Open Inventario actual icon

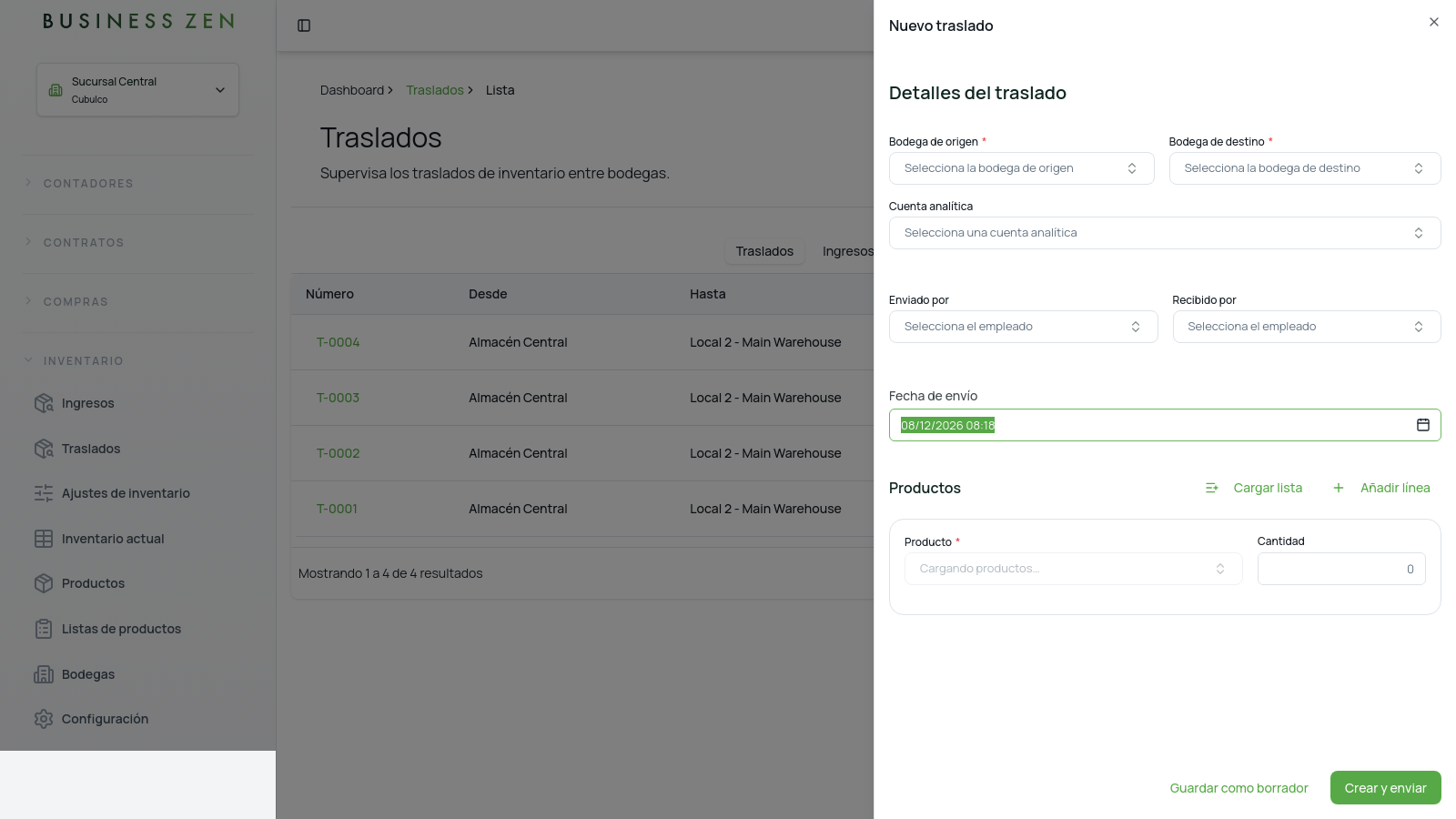[44, 539]
